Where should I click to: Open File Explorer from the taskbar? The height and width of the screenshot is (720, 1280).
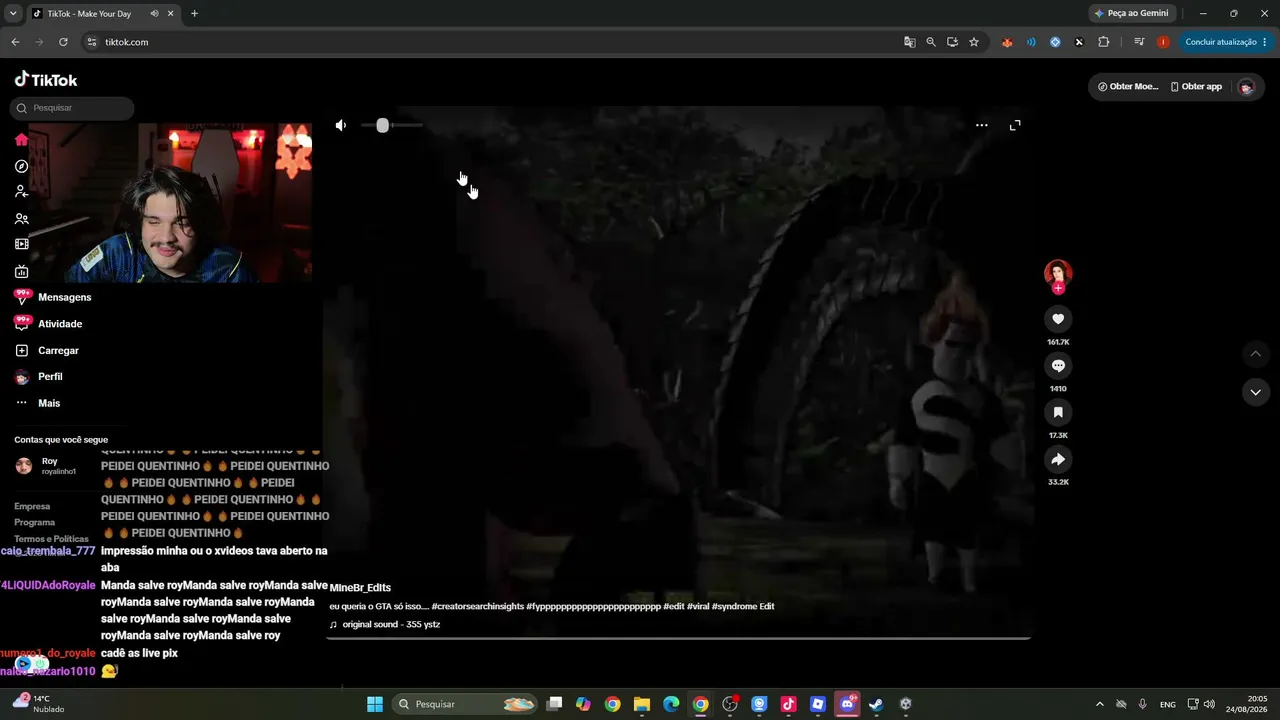(x=642, y=704)
